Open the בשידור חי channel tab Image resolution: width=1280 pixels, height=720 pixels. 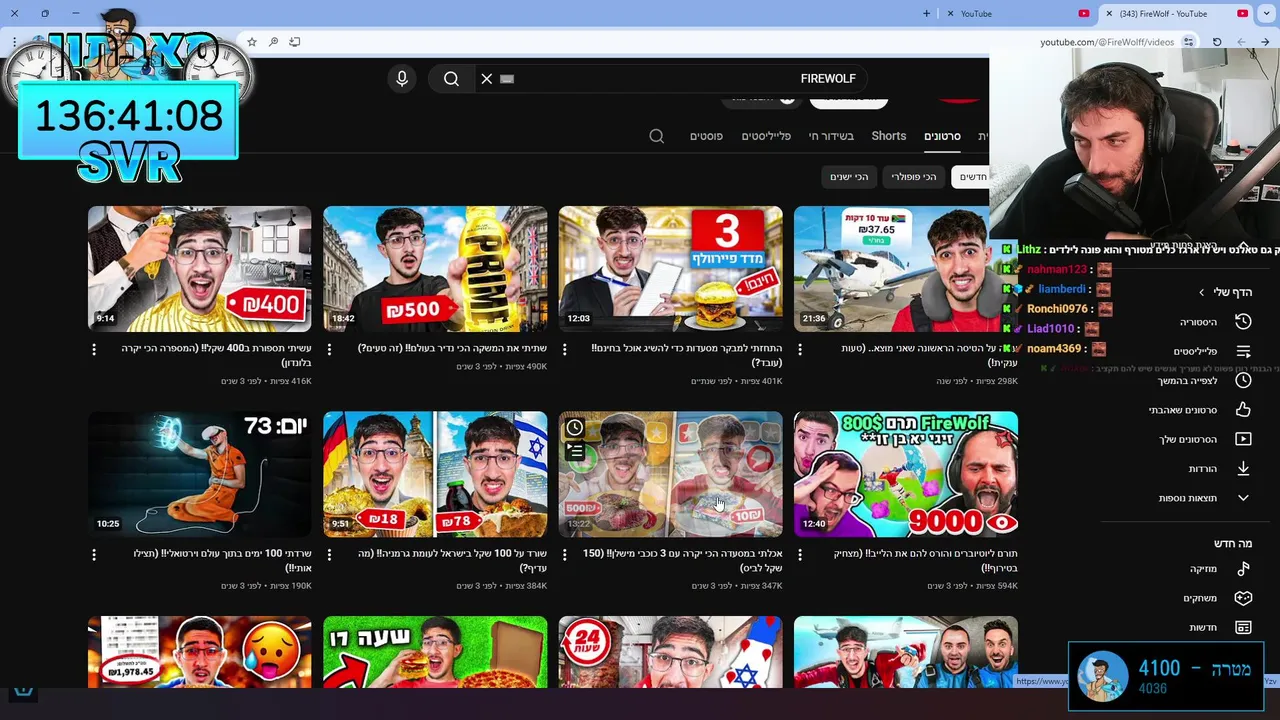pyautogui.click(x=831, y=136)
